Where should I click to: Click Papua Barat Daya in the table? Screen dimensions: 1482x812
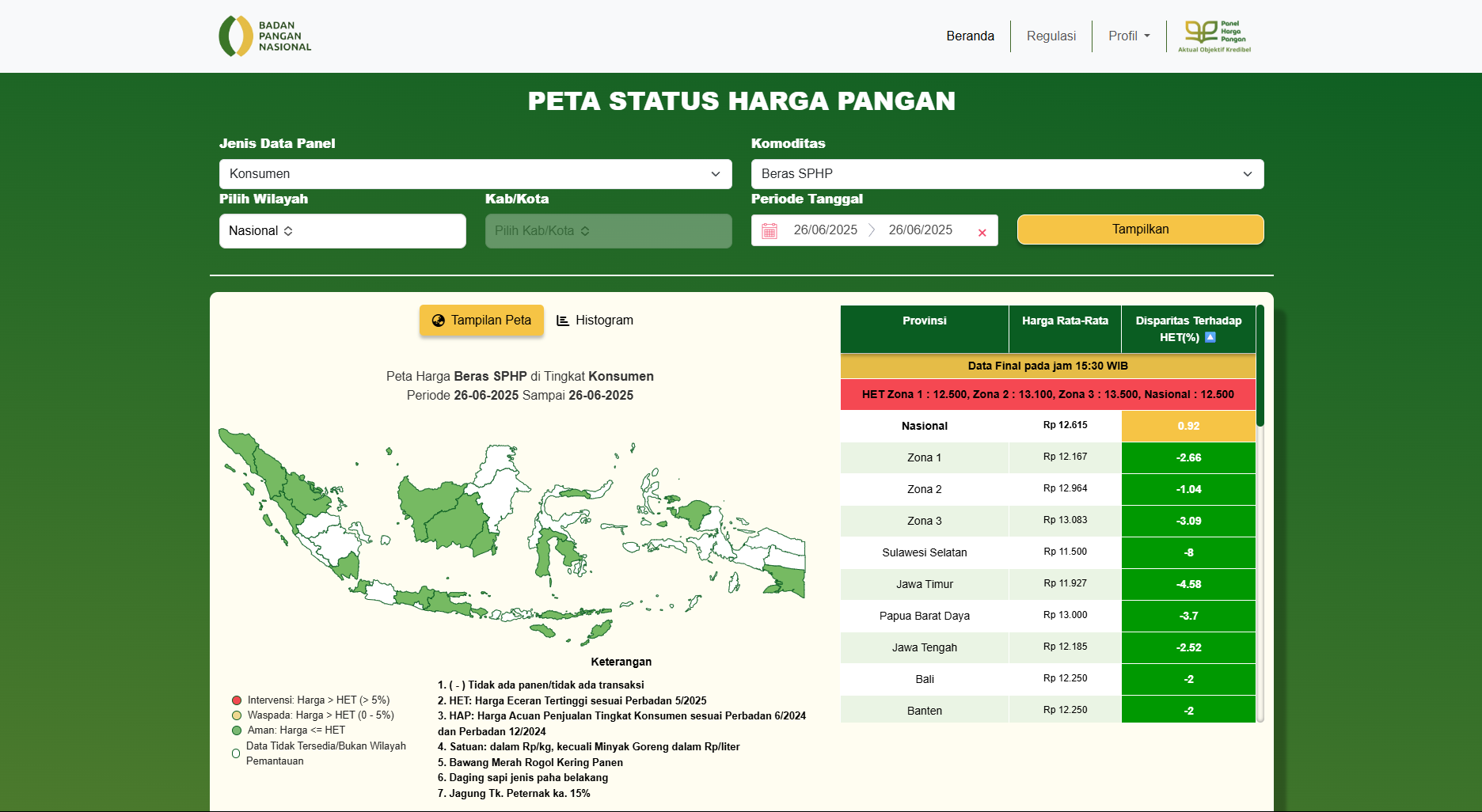pos(924,616)
